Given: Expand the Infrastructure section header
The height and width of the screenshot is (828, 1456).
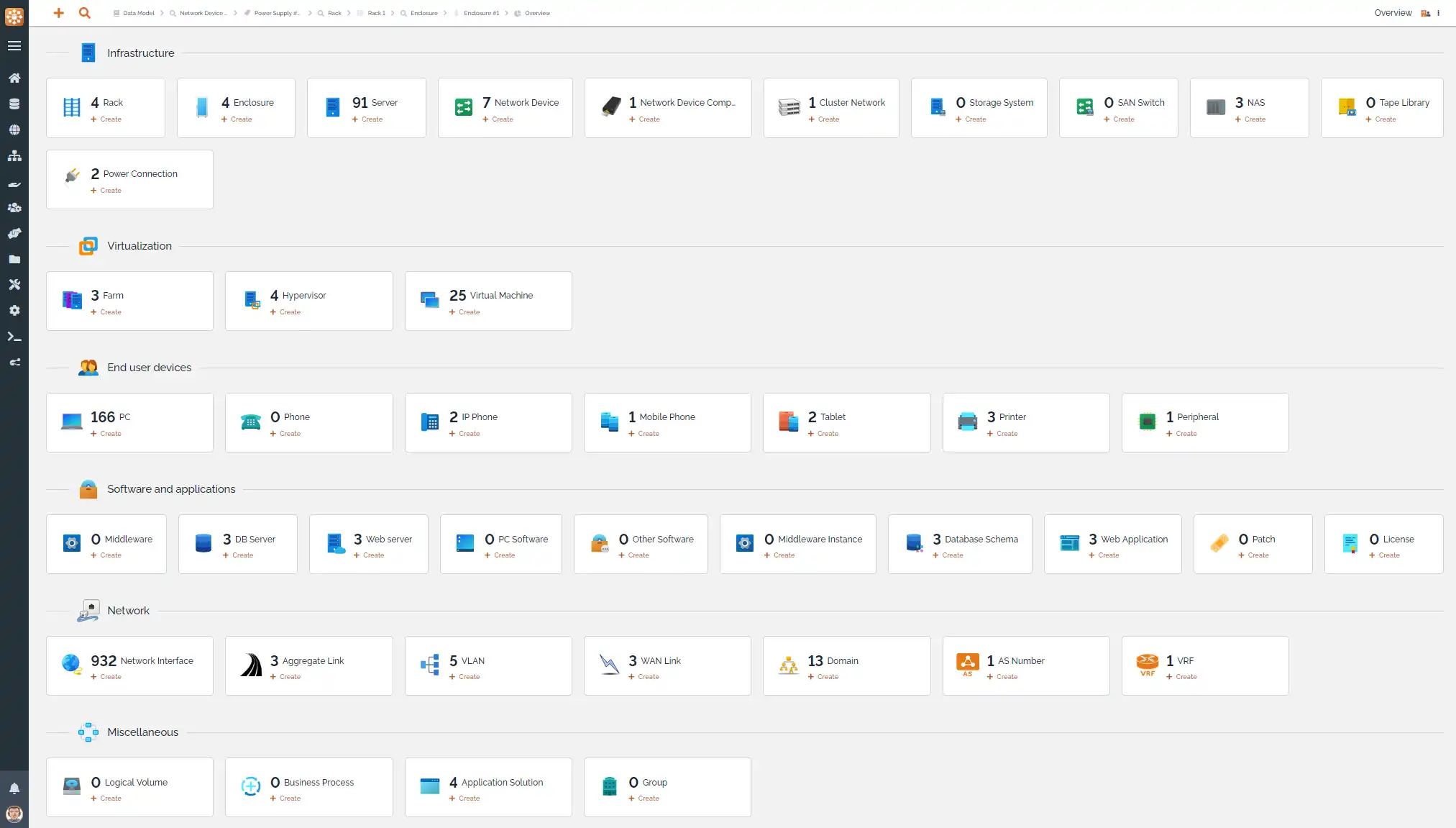Looking at the screenshot, I should pyautogui.click(x=140, y=53).
